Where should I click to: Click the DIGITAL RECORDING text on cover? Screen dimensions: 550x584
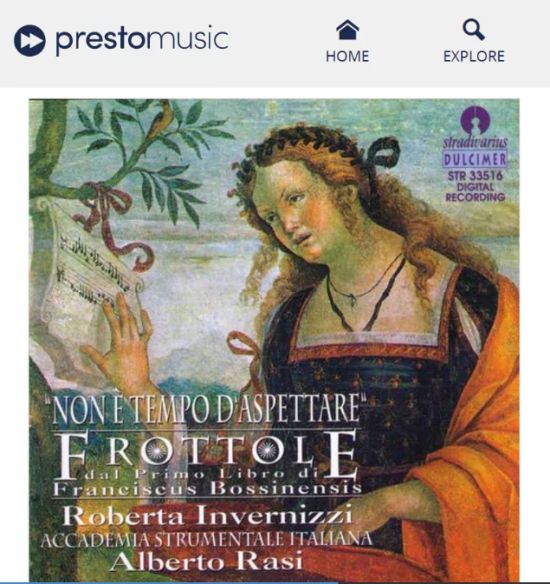click(x=475, y=192)
